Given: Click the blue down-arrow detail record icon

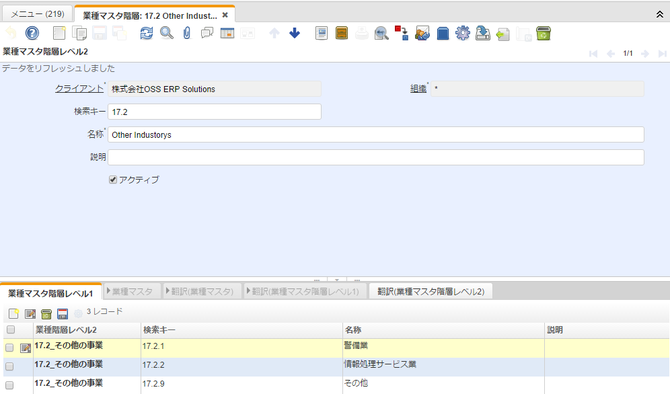Looking at the screenshot, I should pos(295,33).
